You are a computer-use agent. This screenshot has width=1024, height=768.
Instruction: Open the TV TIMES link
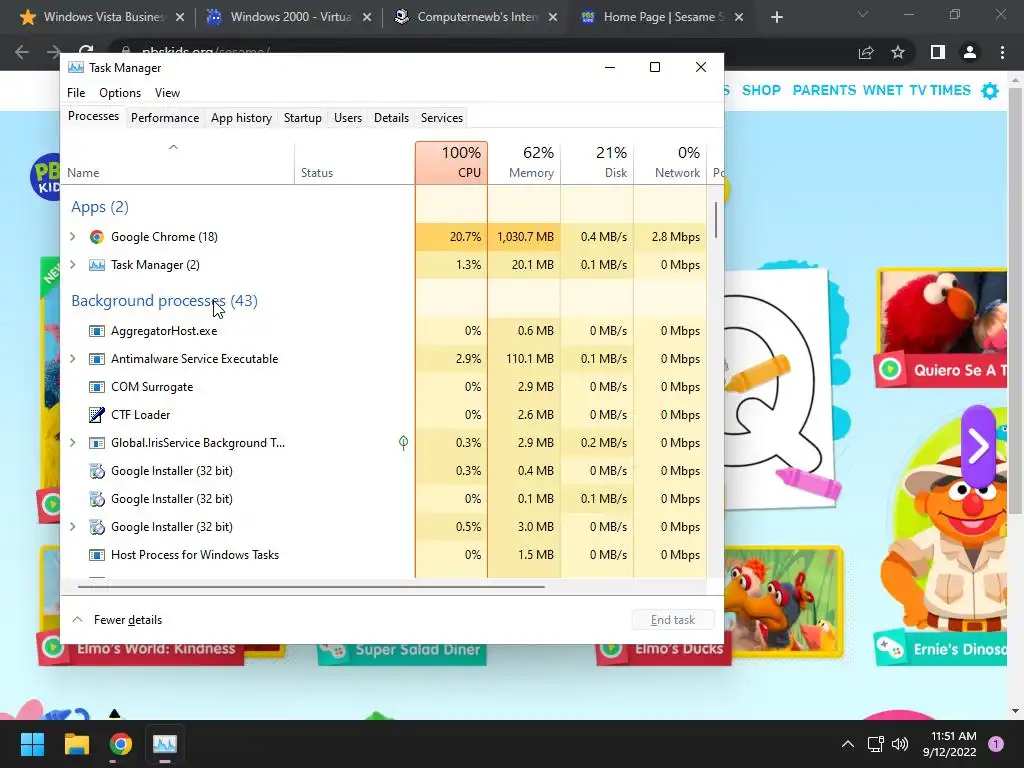pyautogui.click(x=940, y=91)
